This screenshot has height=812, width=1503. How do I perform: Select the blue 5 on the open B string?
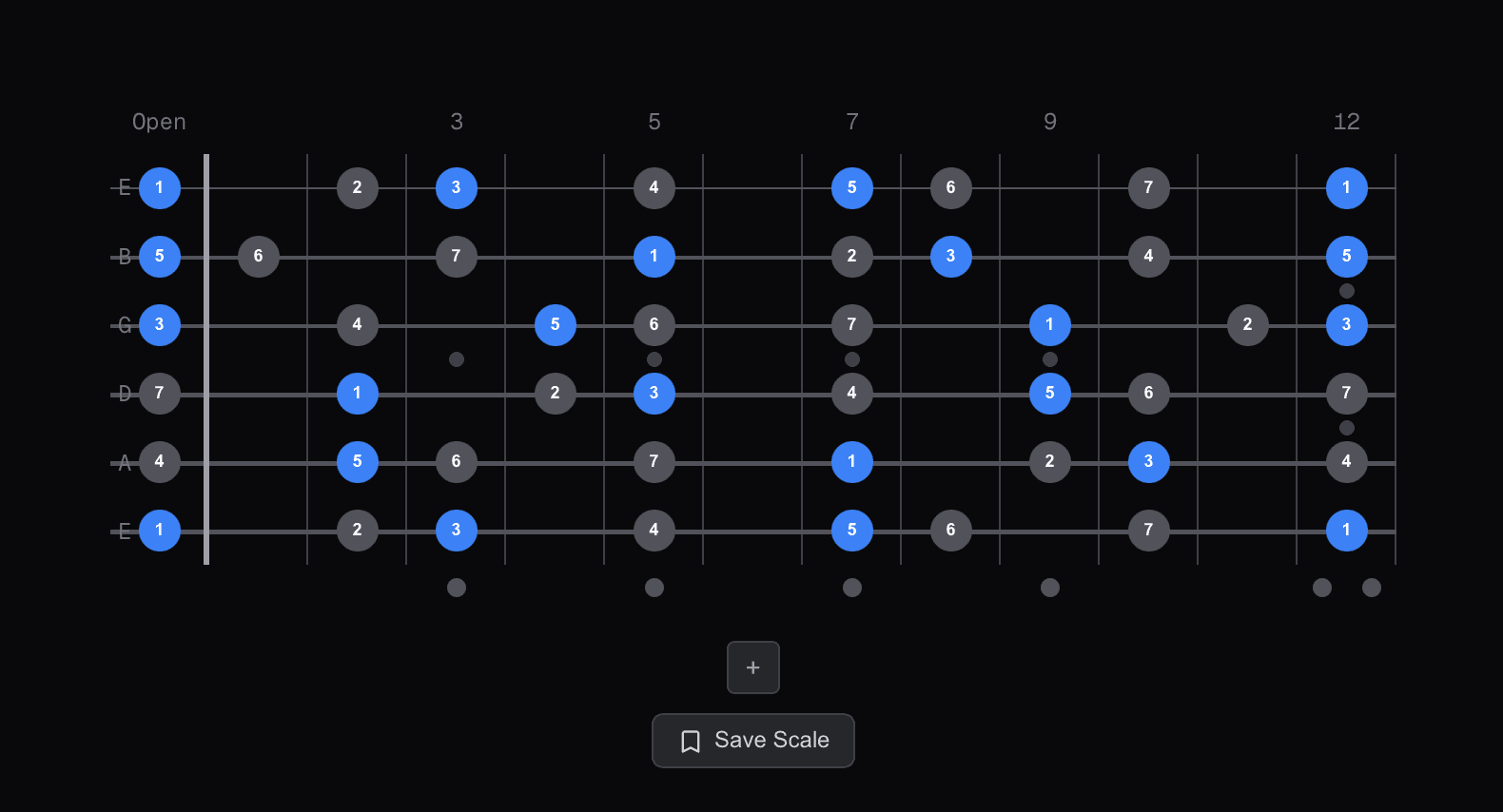click(x=160, y=256)
